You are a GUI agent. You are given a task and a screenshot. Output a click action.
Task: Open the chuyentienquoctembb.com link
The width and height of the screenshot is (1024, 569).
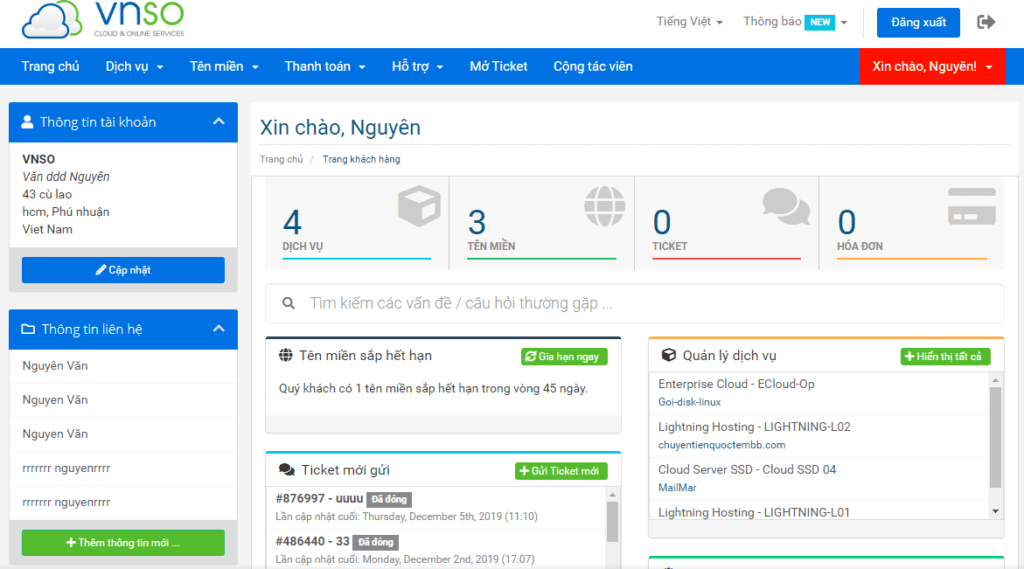click(x=722, y=445)
